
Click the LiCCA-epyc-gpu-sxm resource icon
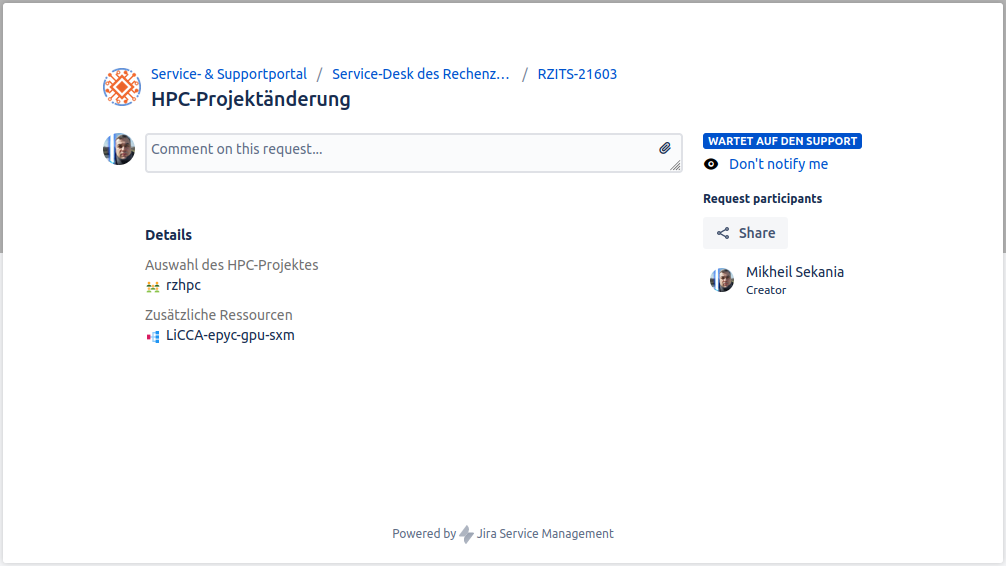tap(153, 336)
